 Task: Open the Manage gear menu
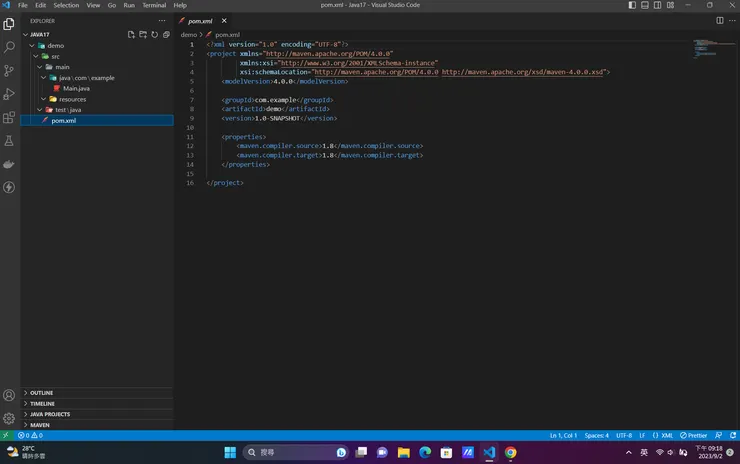point(10,418)
